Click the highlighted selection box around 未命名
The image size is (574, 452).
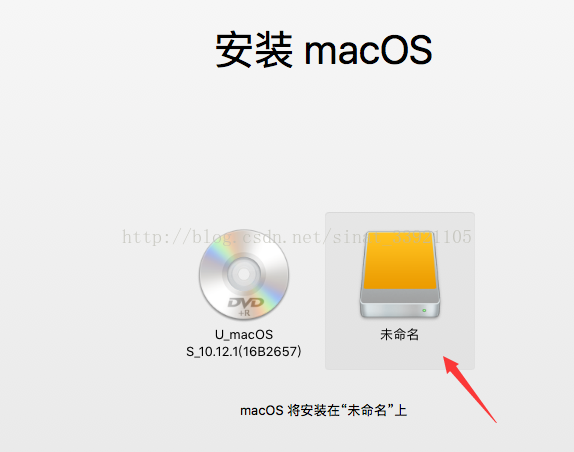pyautogui.click(x=400, y=291)
